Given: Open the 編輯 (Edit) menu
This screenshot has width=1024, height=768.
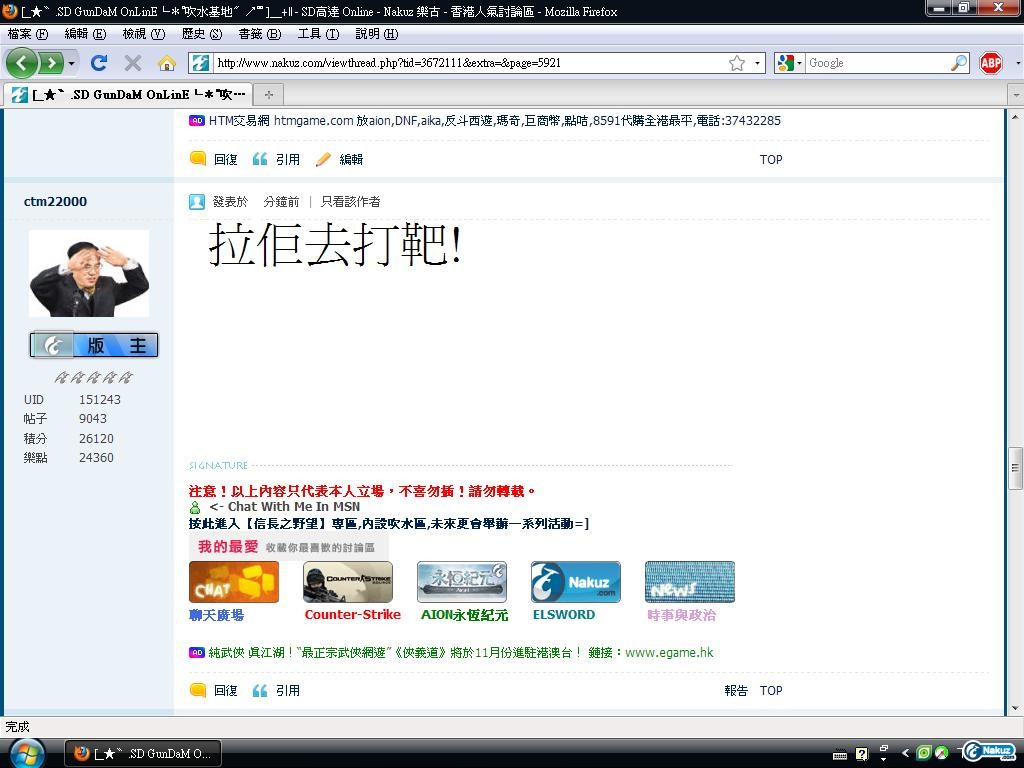Looking at the screenshot, I should click(x=85, y=34).
